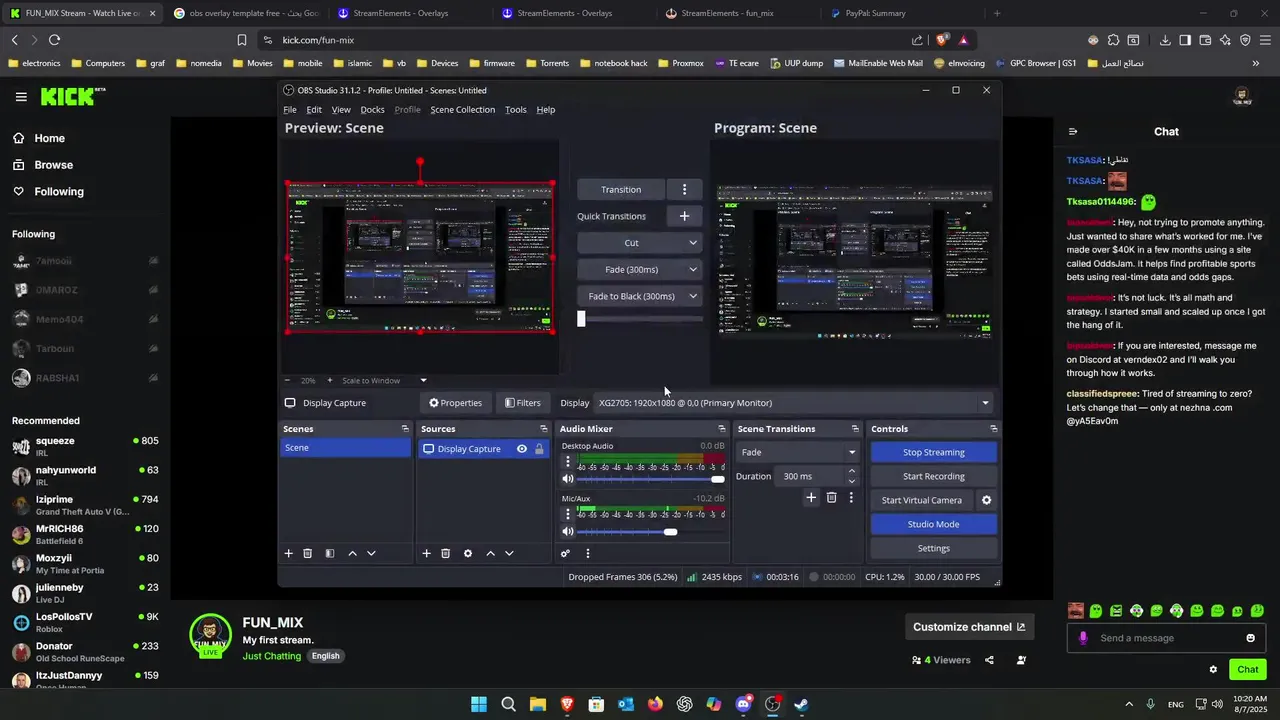This screenshot has width=1280, height=720.
Task: Toggle Display Capture visibility eye
Action: 522,449
